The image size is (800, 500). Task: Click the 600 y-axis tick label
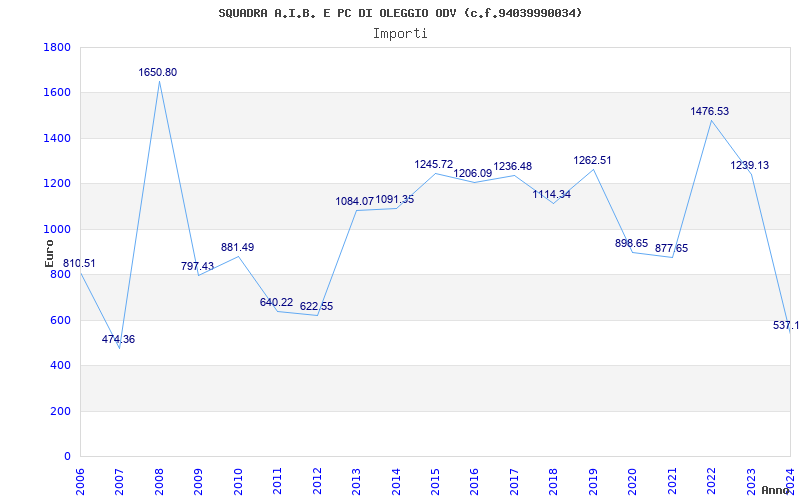click(60, 320)
